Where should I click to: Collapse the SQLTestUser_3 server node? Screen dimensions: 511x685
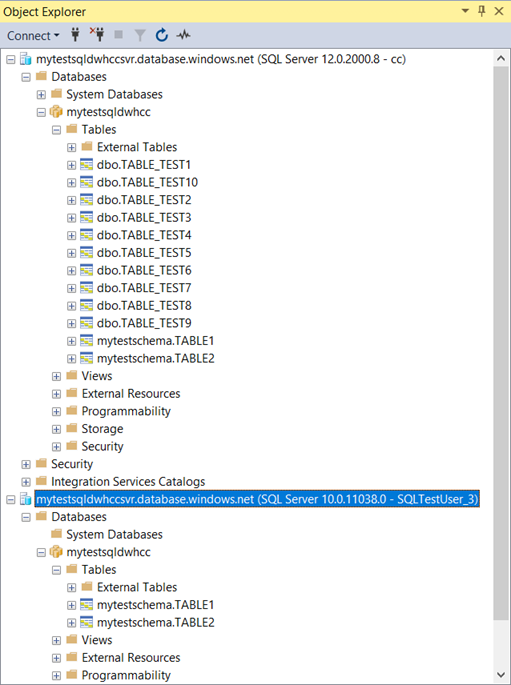[x=10, y=500]
